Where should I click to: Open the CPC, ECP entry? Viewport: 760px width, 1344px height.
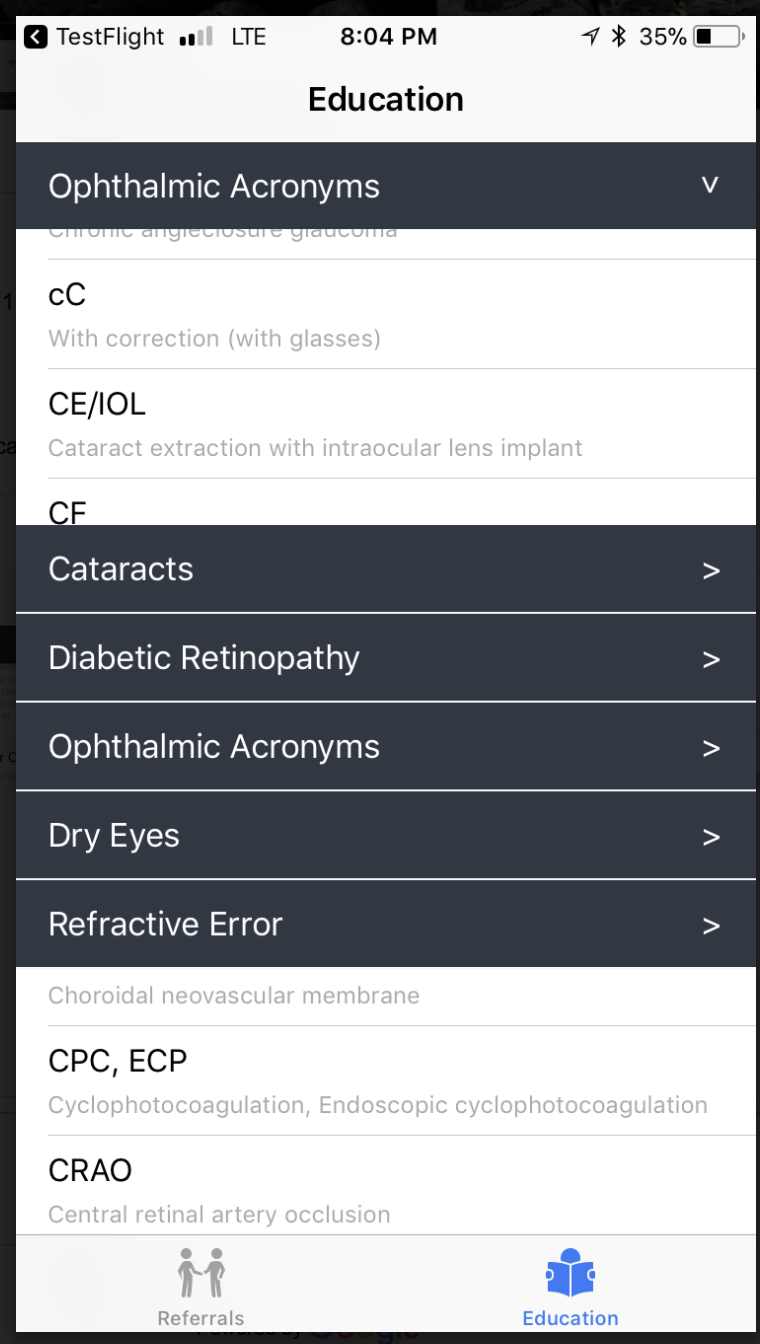pos(385,1080)
